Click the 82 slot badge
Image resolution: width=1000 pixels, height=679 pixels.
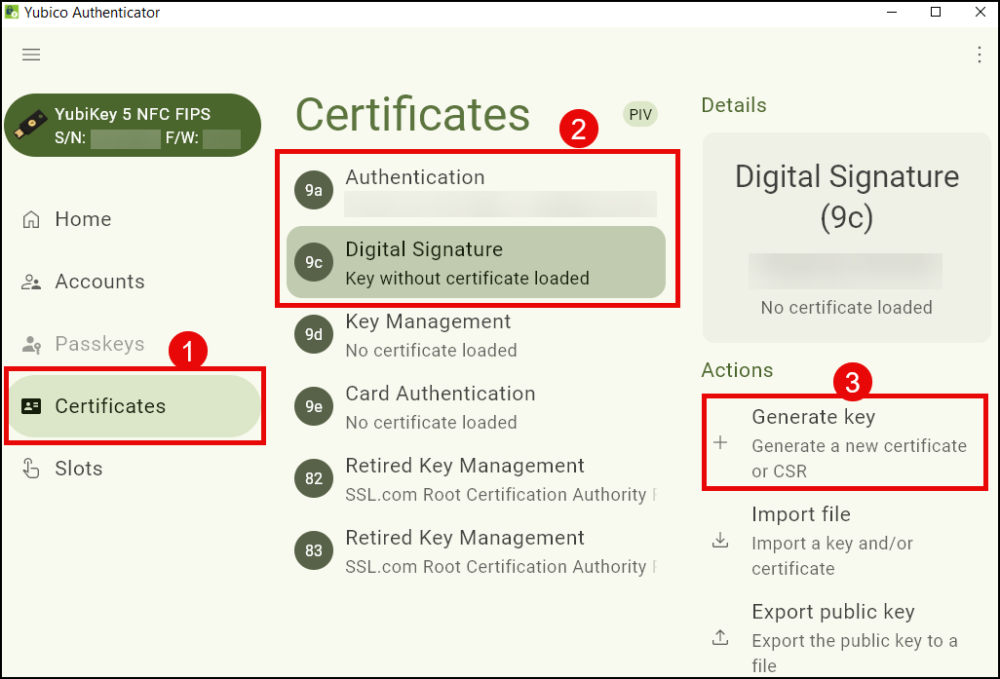pyautogui.click(x=313, y=479)
